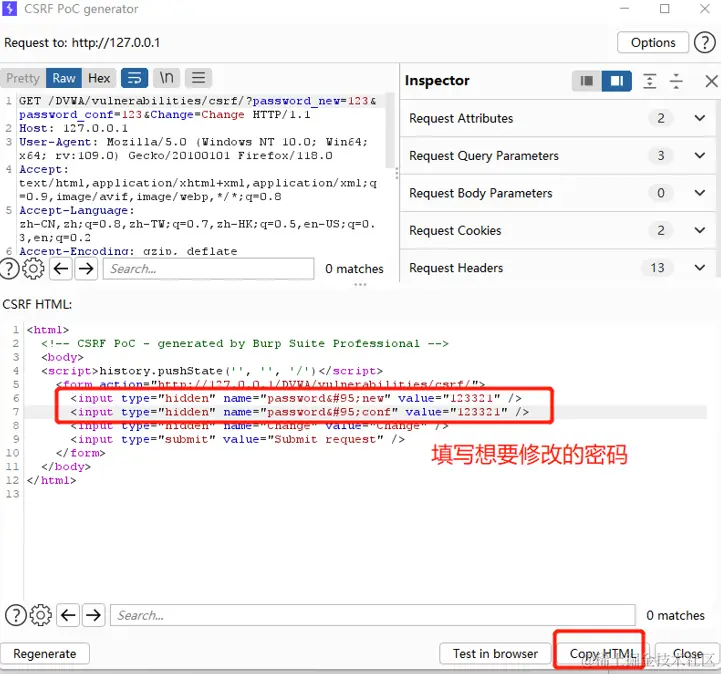
Task: Click the request editor vertical scrollbar
Action: [x=390, y=131]
